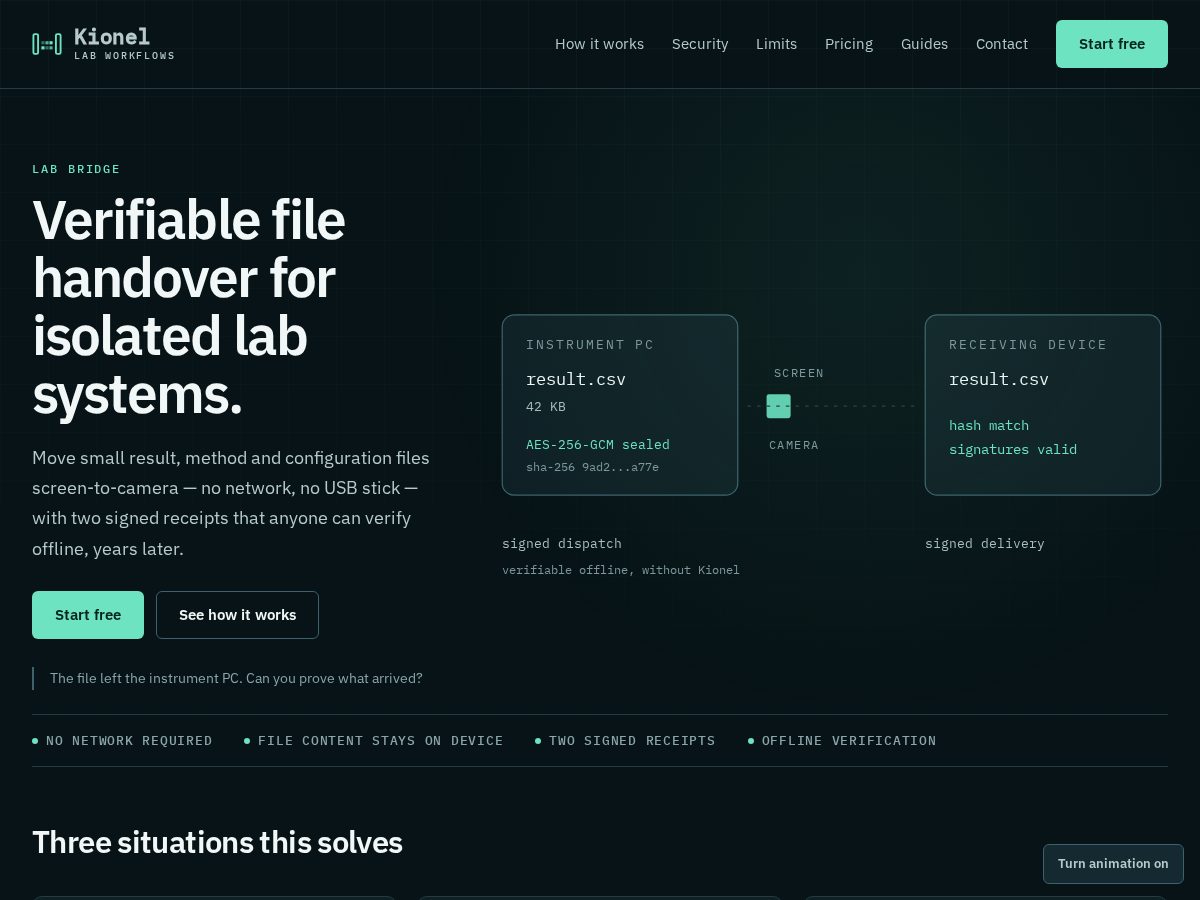Open the How it works page
The image size is (1200, 900).
(x=599, y=44)
